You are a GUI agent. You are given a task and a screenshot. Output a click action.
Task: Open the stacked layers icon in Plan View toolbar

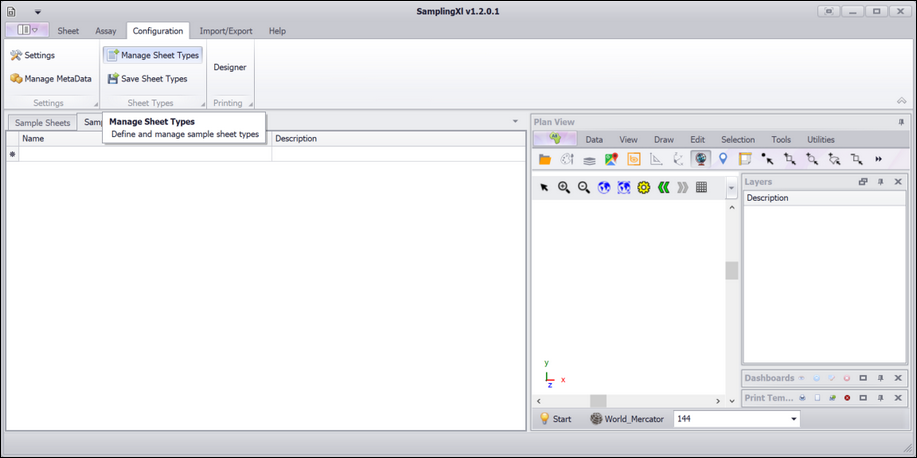click(590, 159)
